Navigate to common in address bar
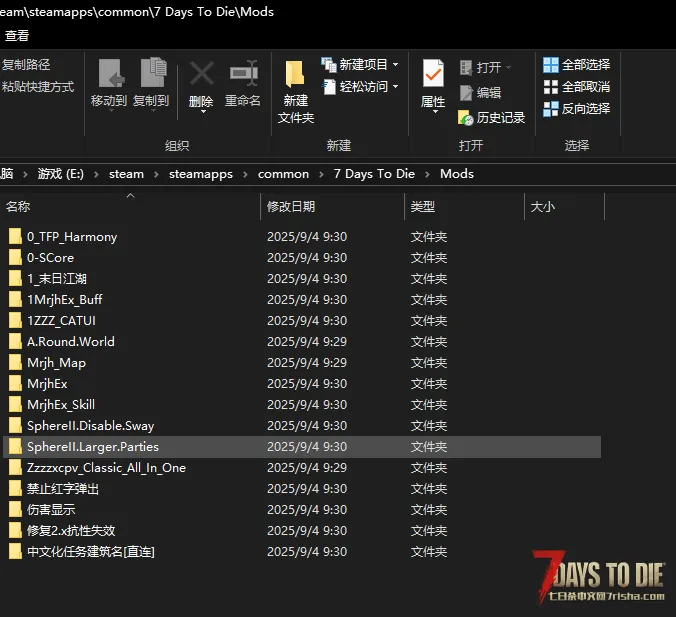676x617 pixels. coord(283,174)
